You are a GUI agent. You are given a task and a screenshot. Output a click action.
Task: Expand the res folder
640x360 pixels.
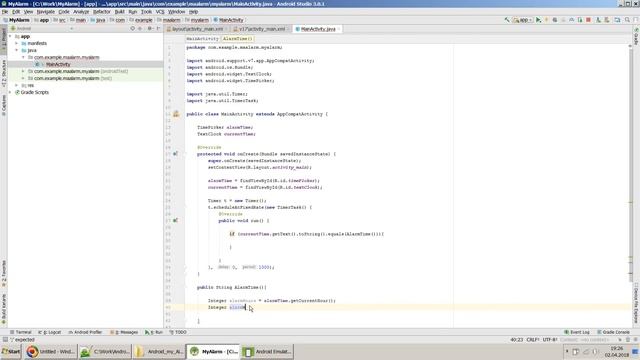tap(17, 85)
